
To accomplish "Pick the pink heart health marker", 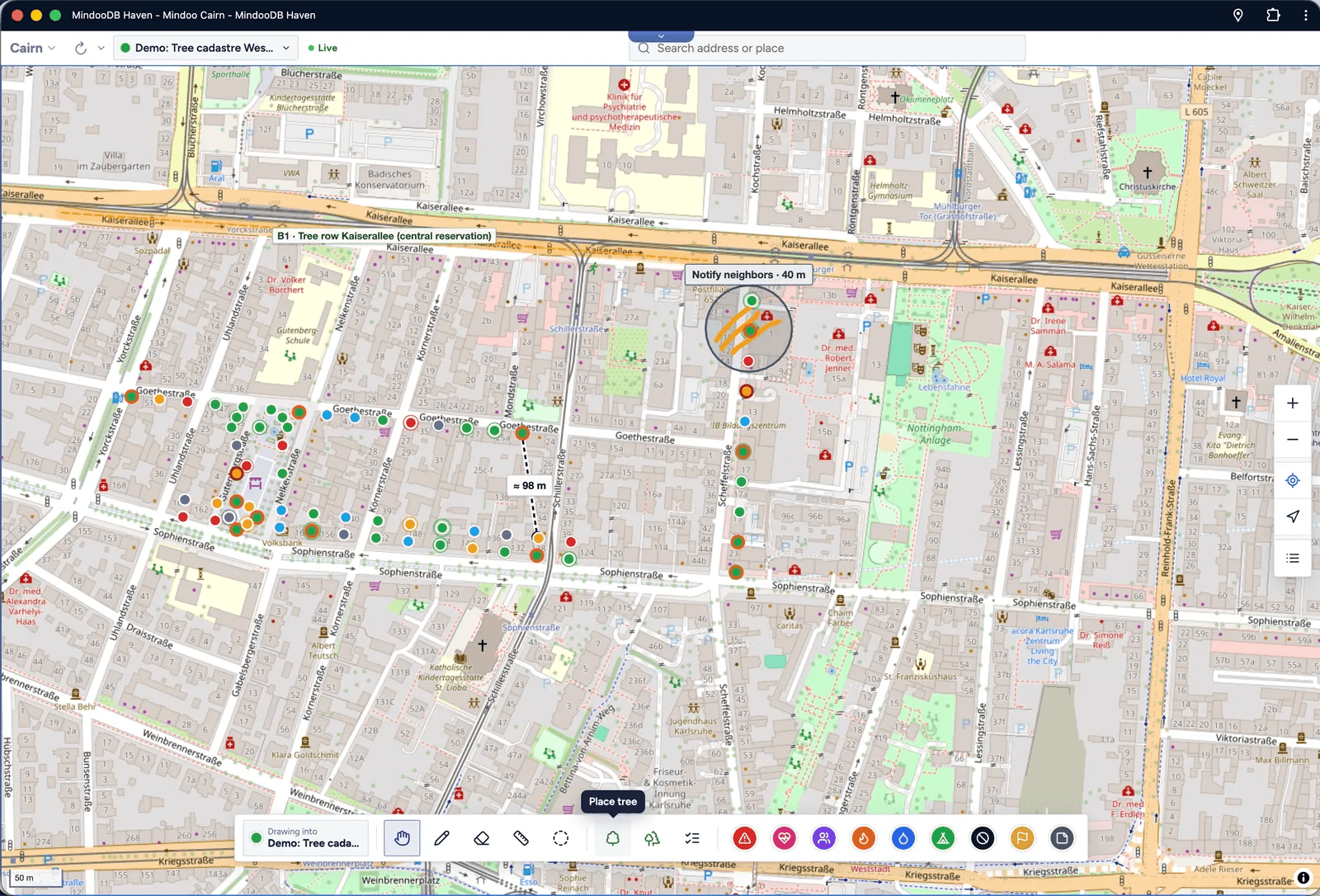I will tap(785, 838).
